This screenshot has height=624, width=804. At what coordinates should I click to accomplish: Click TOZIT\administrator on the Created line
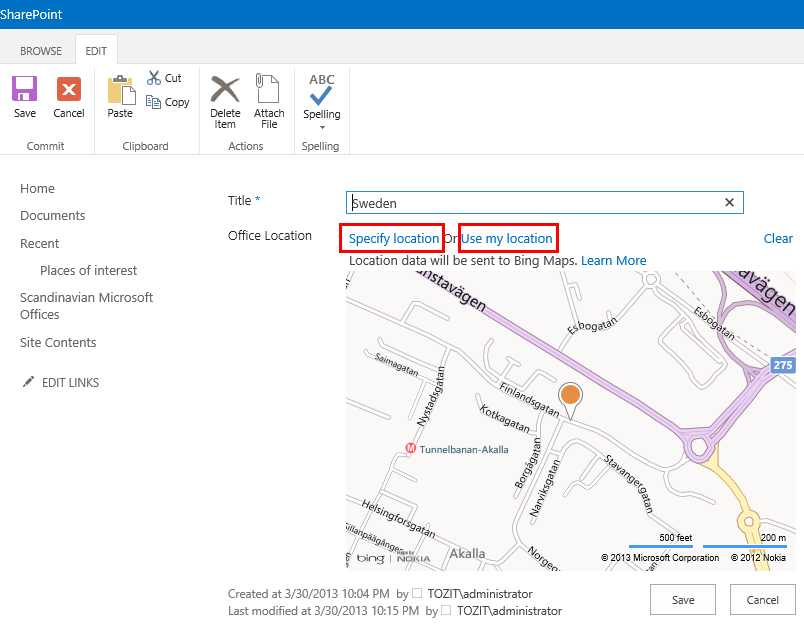[480, 594]
